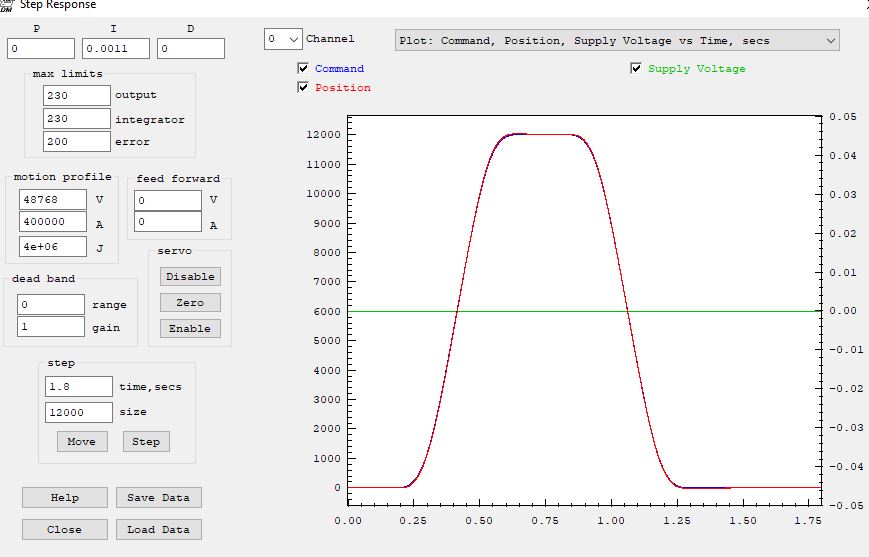Click the max limits output field
869x557 pixels.
tap(77, 95)
